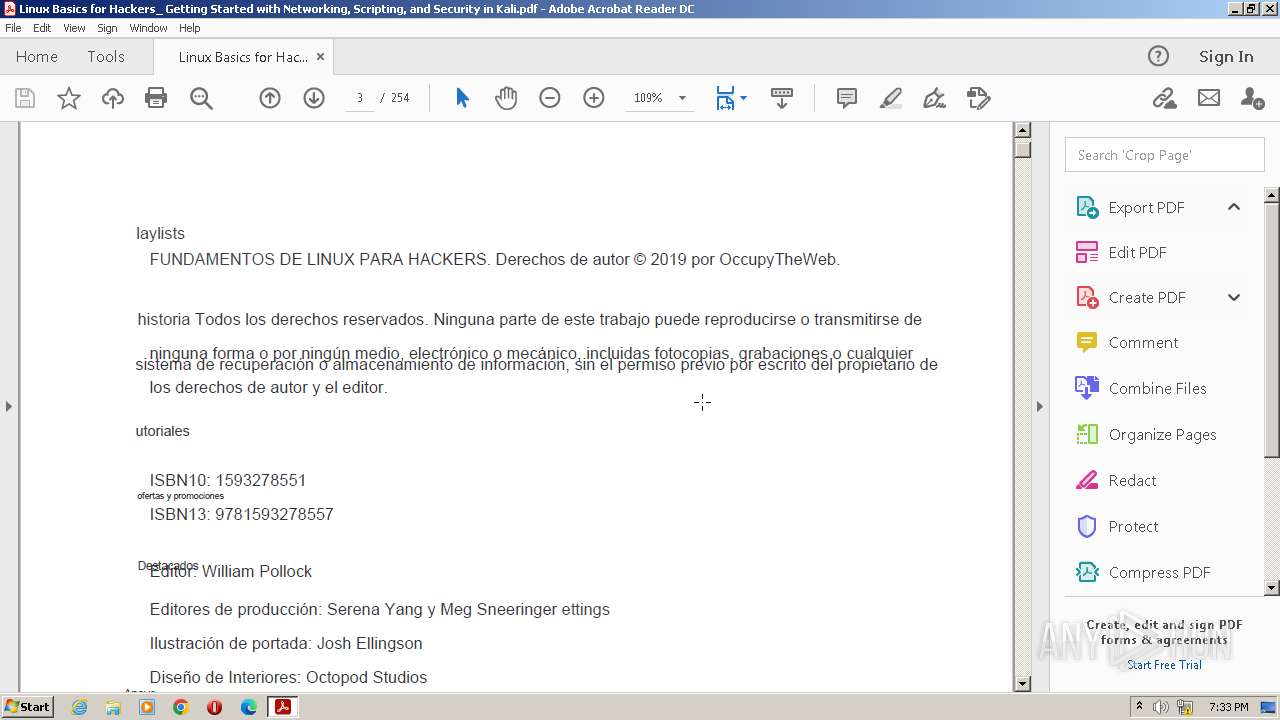The image size is (1280, 720).
Task: Zoom in with the plus button
Action: tap(594, 98)
